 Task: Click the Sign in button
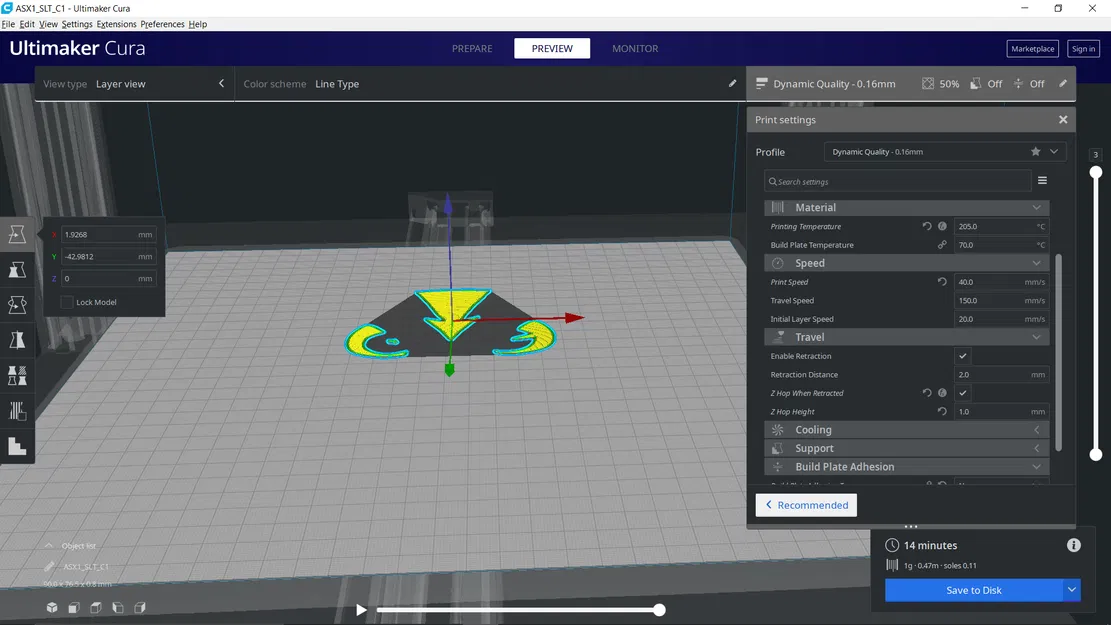[x=1083, y=48]
